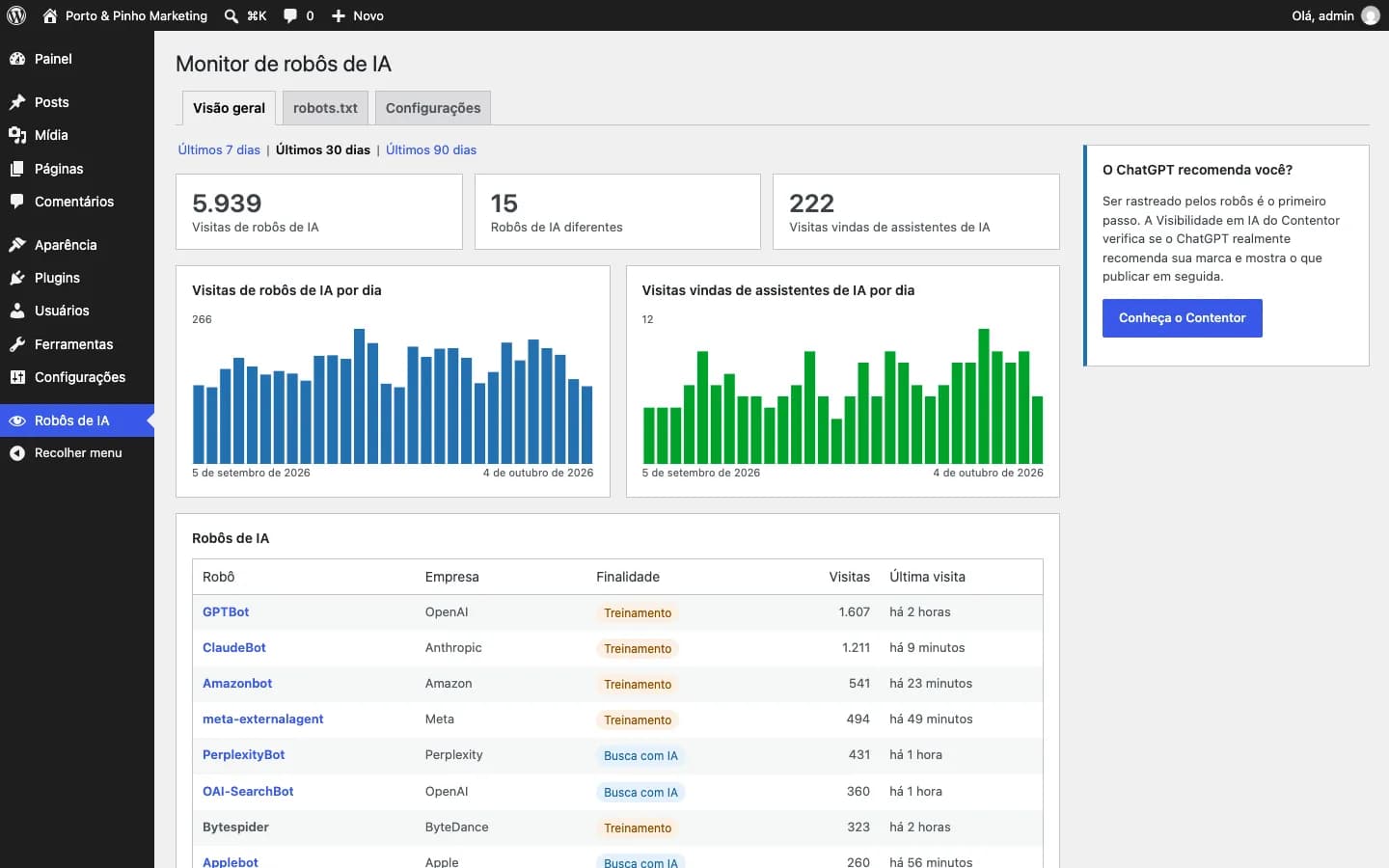Select the Visão geral tab

tap(229, 108)
